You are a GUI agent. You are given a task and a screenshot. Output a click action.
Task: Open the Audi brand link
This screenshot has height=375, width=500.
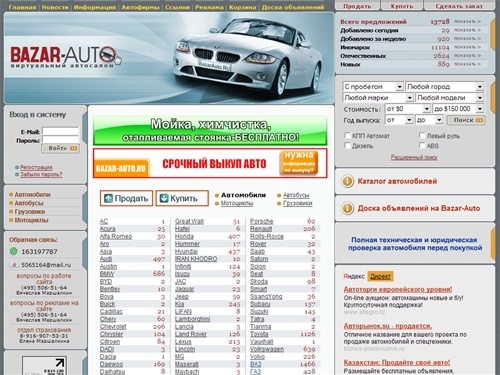point(106,259)
